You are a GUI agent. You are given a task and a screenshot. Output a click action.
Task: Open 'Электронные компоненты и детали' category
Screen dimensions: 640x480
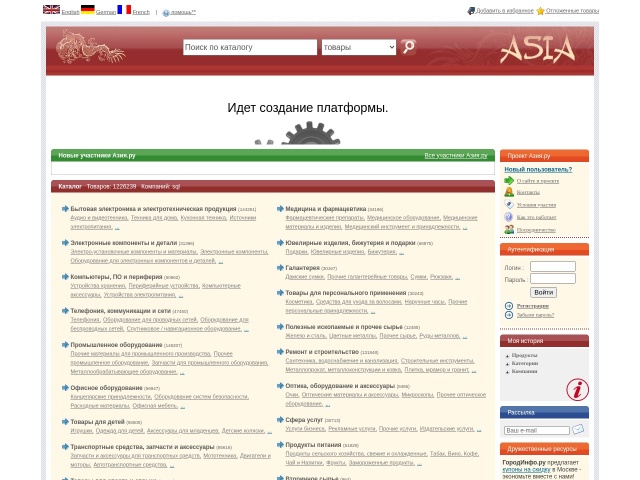124,243
